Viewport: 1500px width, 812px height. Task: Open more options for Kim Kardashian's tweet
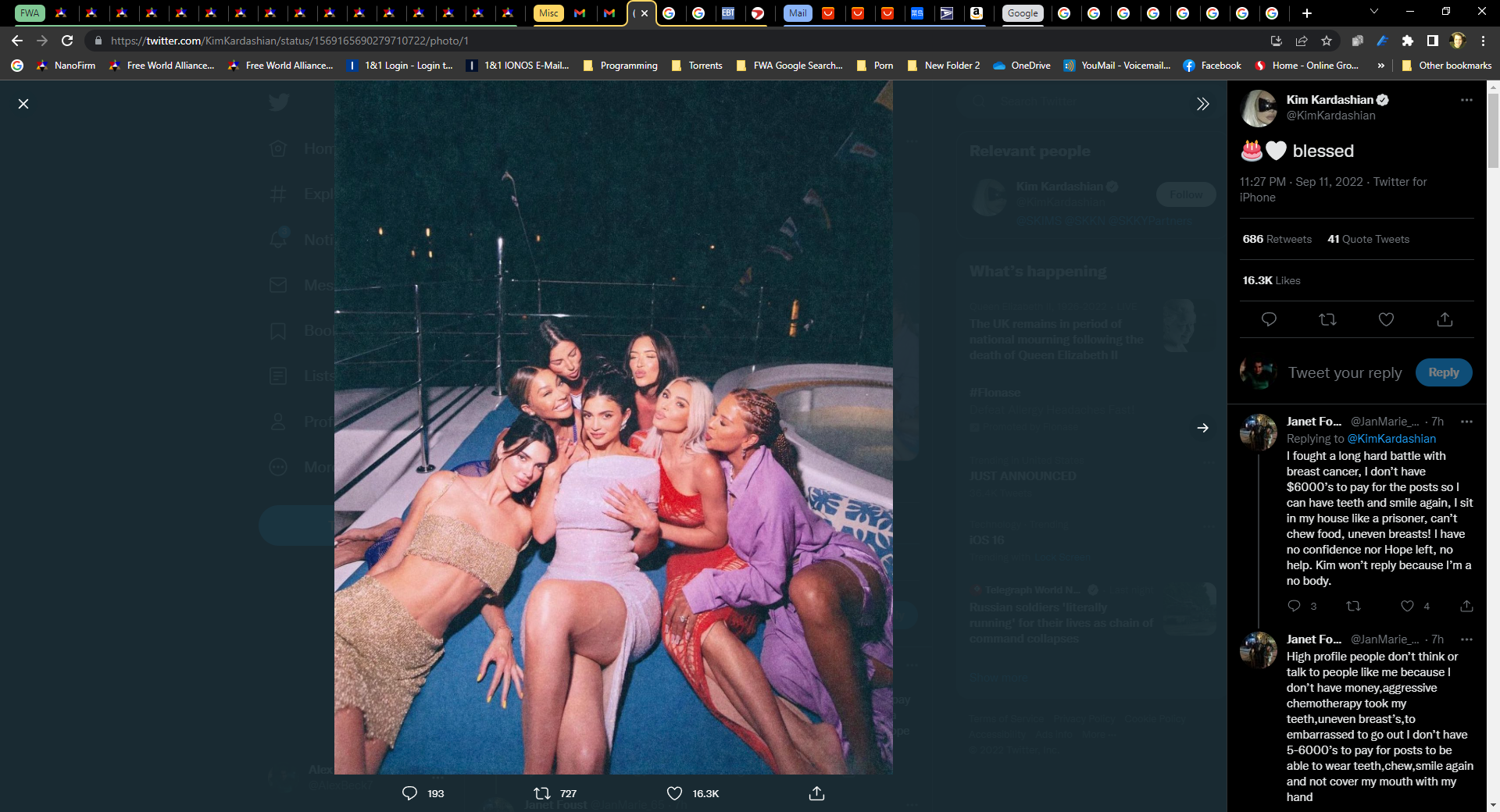(1466, 100)
